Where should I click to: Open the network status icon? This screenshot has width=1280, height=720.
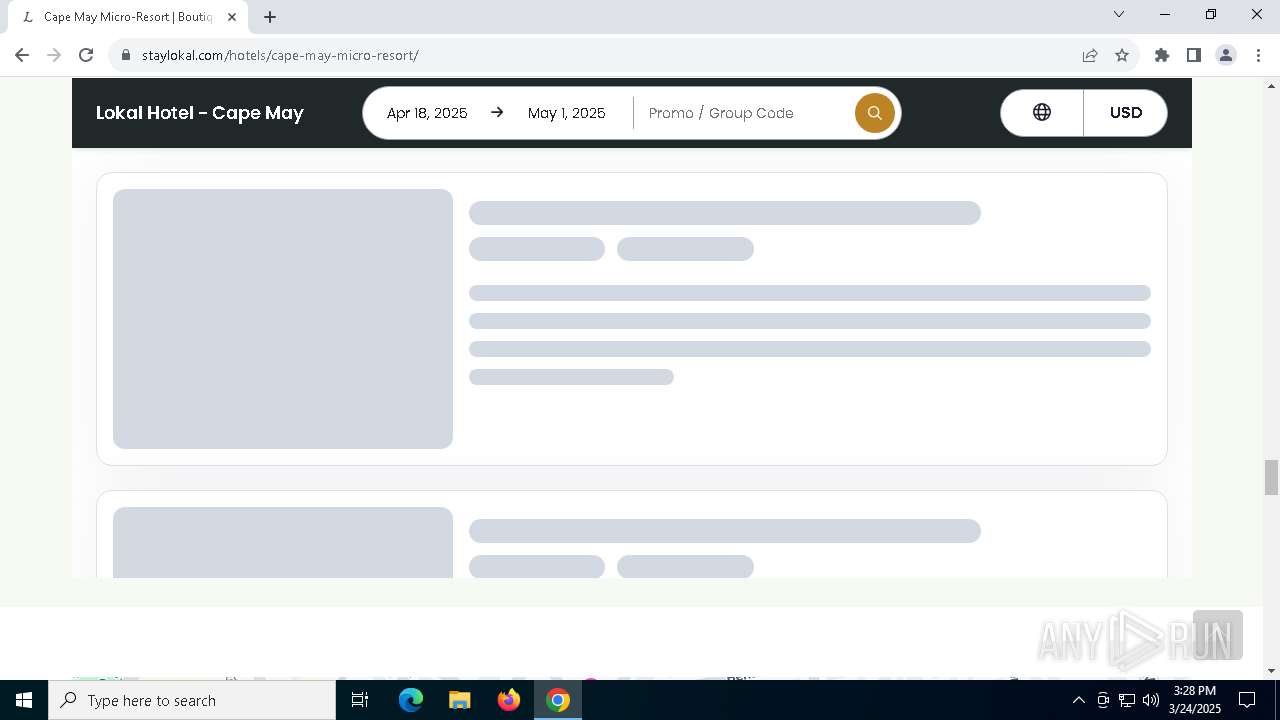click(1127, 700)
